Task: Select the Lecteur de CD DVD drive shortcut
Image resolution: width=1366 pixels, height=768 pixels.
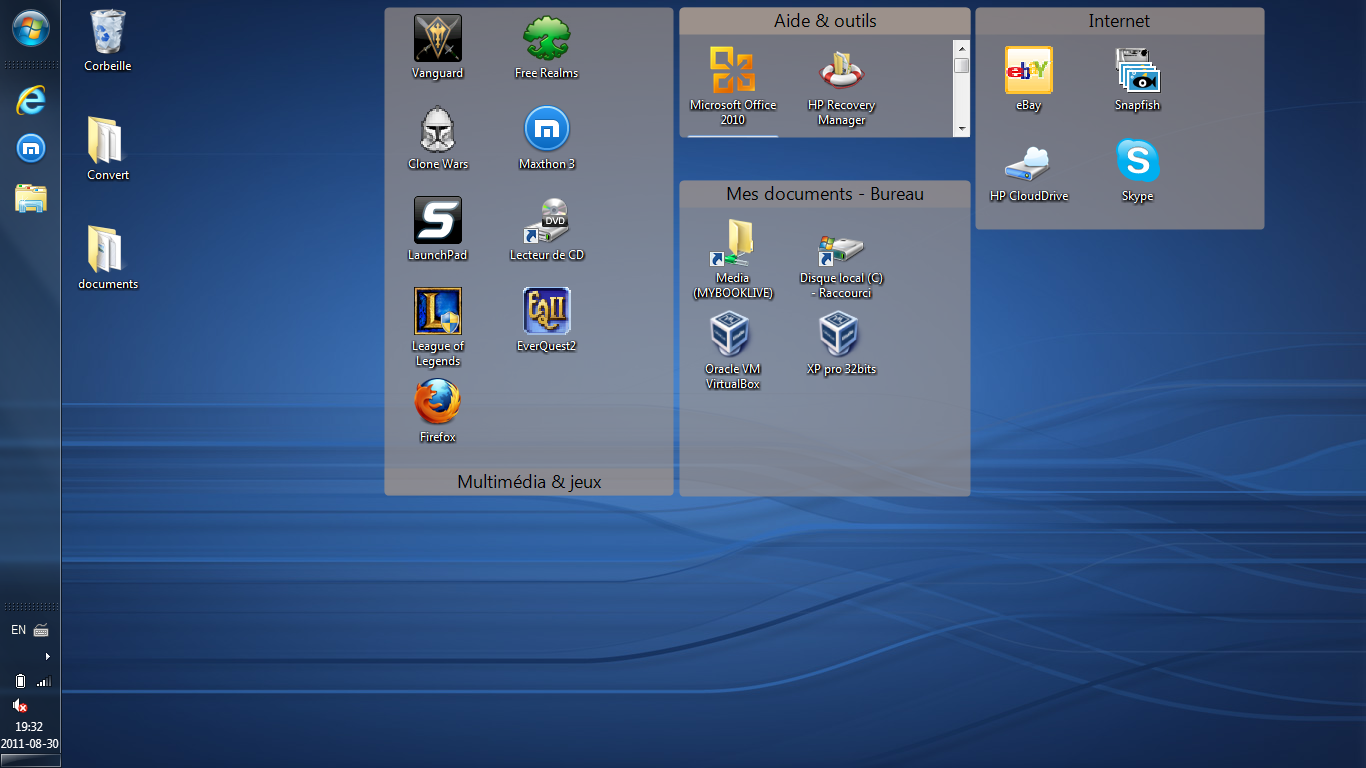Action: [547, 229]
